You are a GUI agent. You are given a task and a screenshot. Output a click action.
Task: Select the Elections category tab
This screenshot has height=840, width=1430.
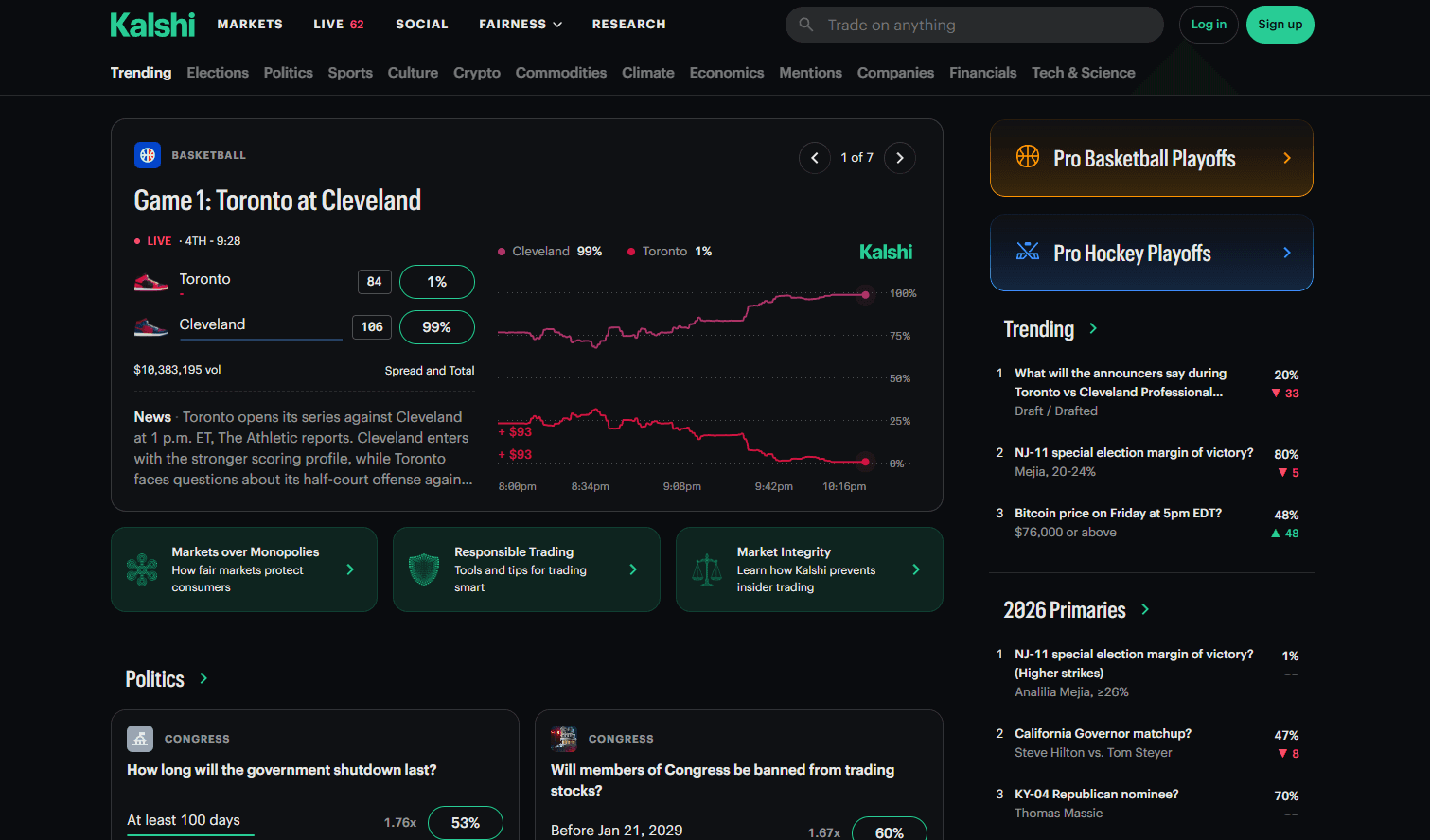[x=218, y=73]
